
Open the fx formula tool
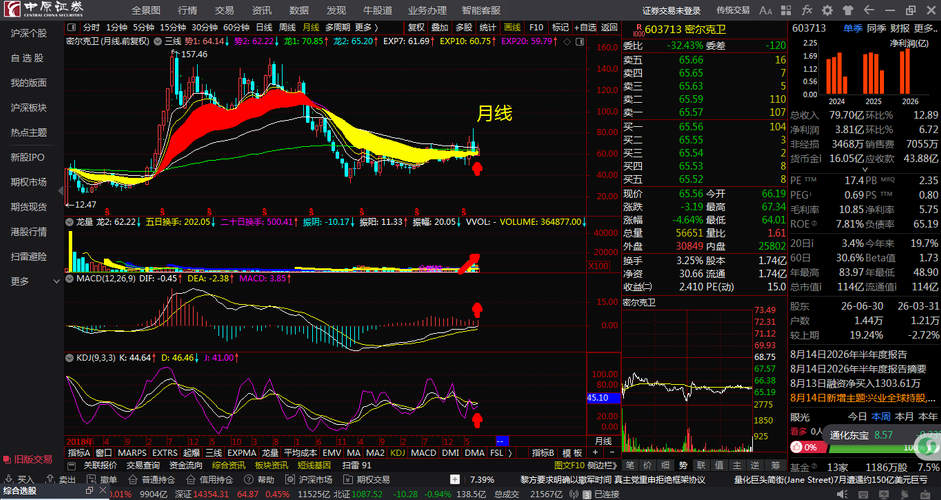807,10
